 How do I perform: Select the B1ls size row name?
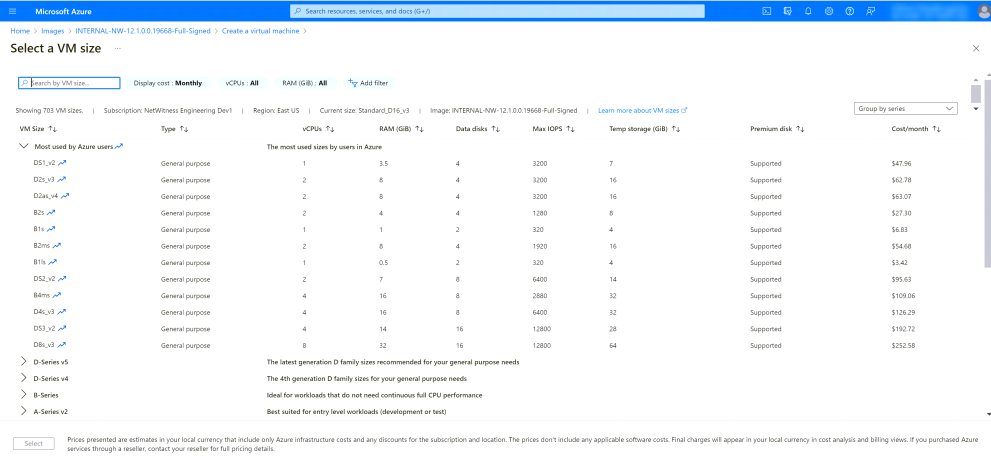tap(40, 262)
